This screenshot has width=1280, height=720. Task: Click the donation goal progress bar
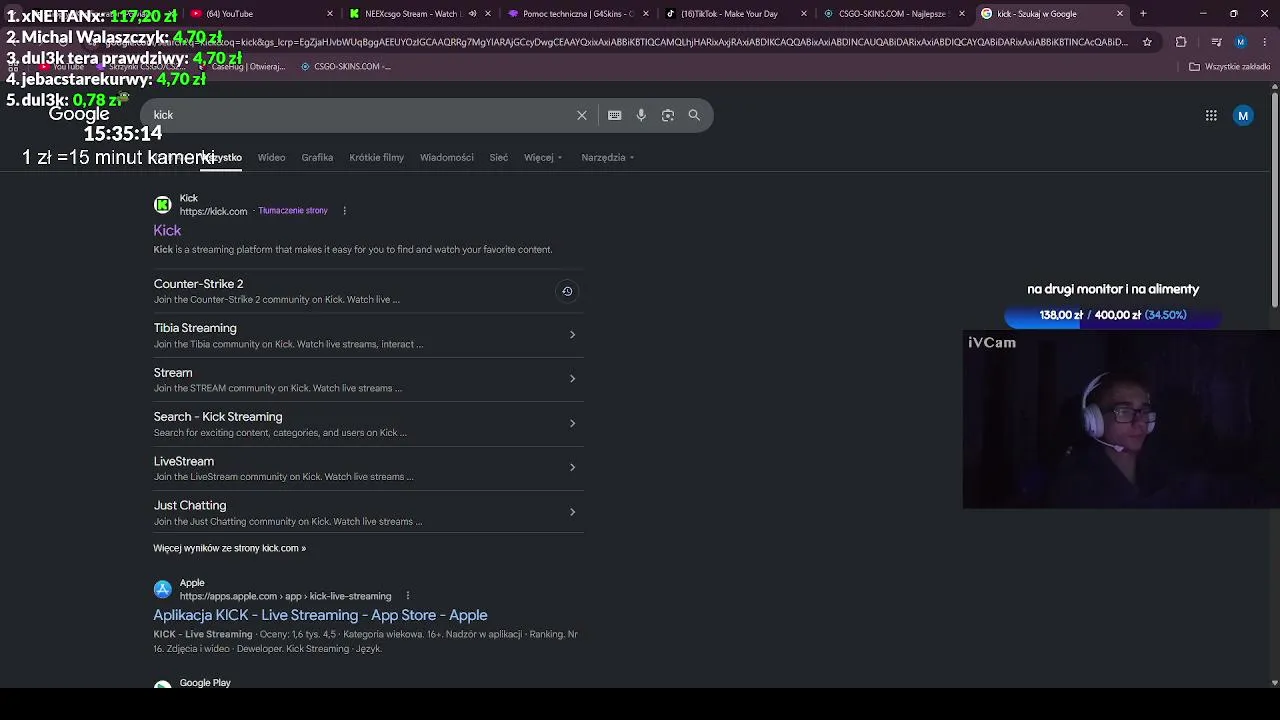[x=1113, y=315]
